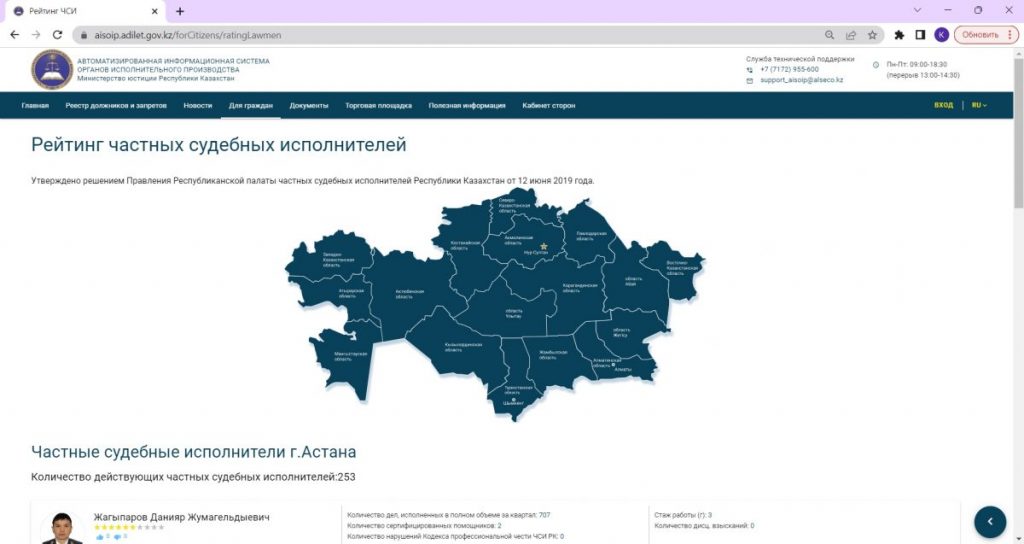Open the Новости menu item

(197, 105)
